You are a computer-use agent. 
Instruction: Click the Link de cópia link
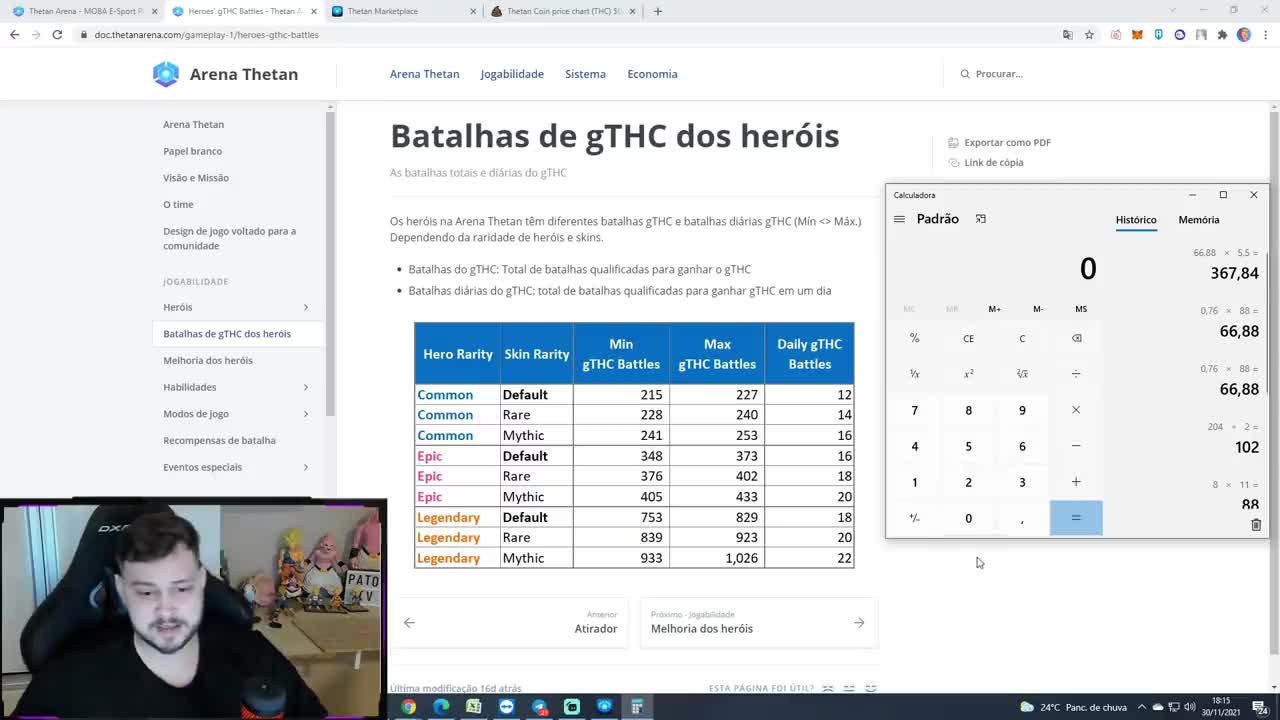click(993, 163)
